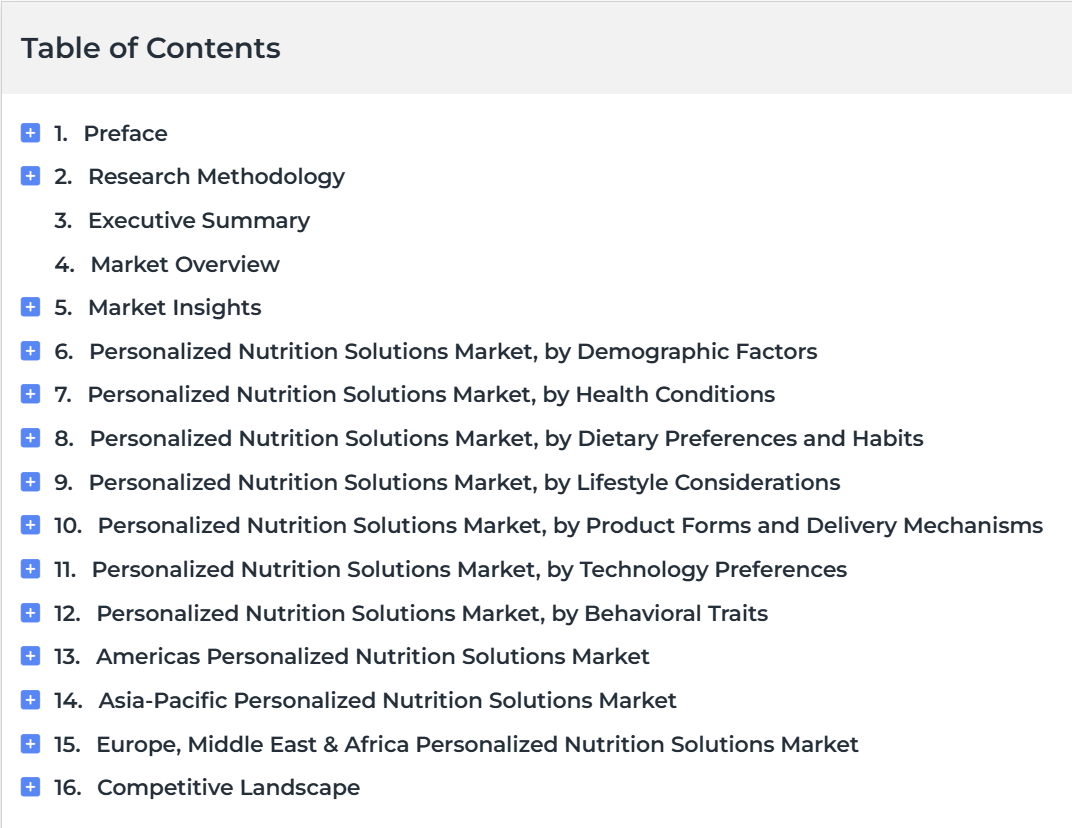Expand the Research Methodology plus icon
The width and height of the screenshot is (1072, 828).
pos(30,176)
